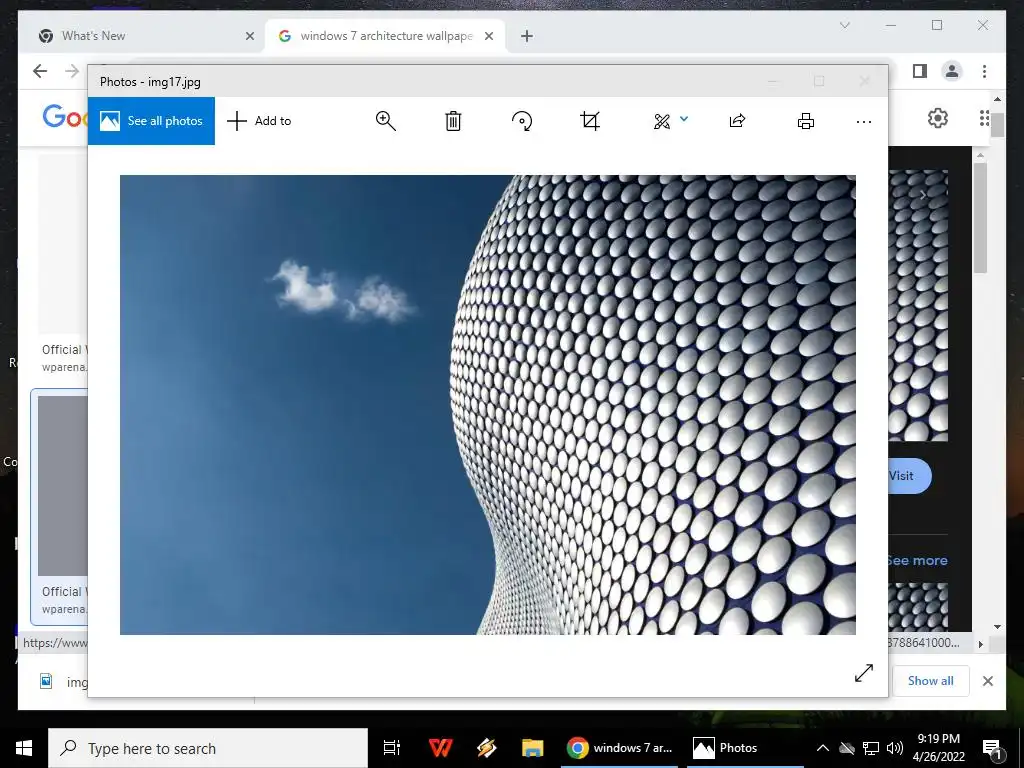Open the Chrome profile avatar

click(952, 71)
